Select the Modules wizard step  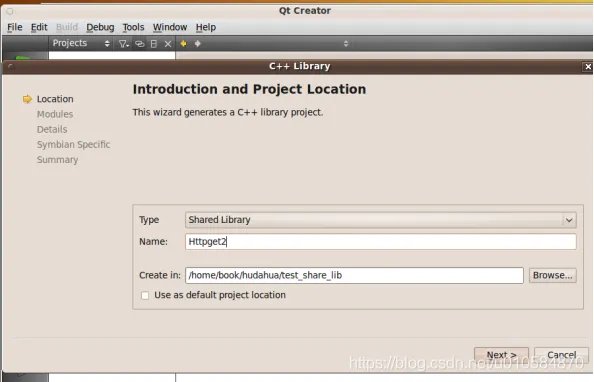[55, 114]
